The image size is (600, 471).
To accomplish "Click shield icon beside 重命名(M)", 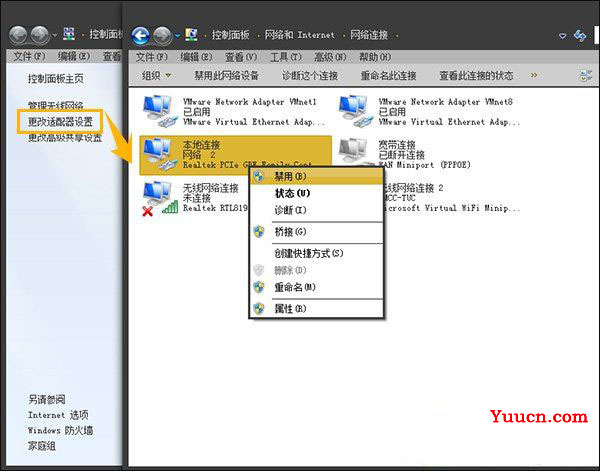I will point(259,287).
